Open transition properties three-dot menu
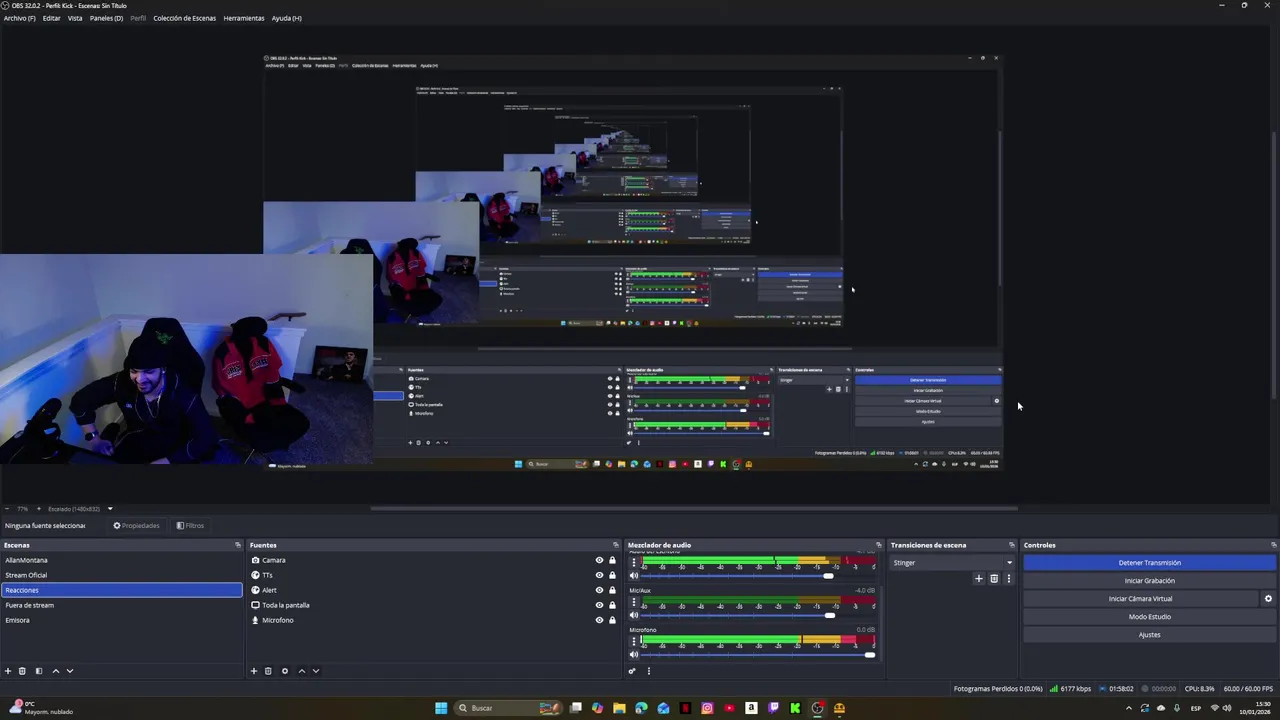The image size is (1280, 720). pyautogui.click(x=1008, y=578)
